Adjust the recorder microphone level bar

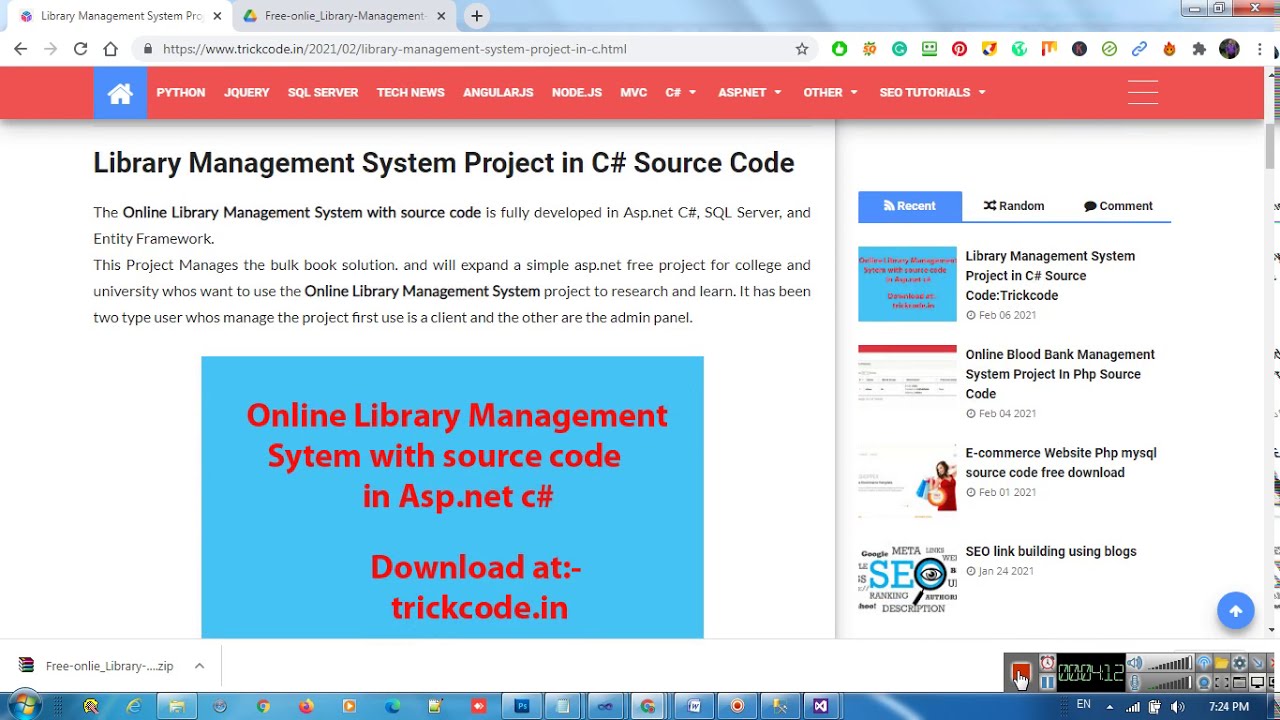tap(1170, 682)
